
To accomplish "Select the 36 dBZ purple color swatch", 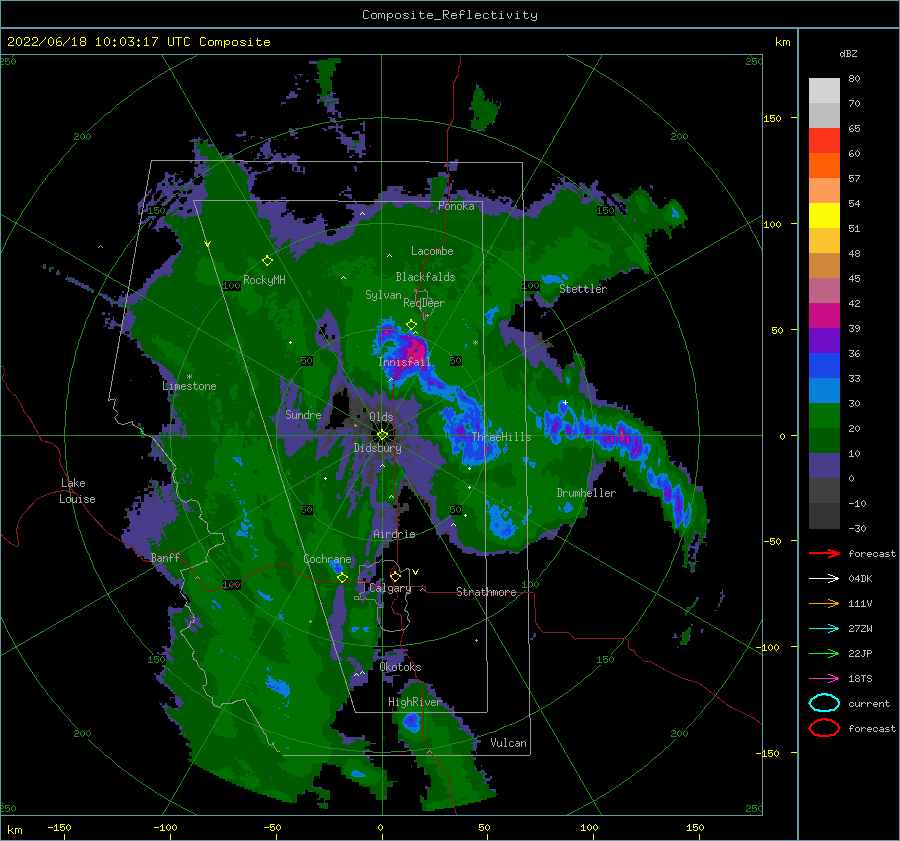I will [824, 340].
